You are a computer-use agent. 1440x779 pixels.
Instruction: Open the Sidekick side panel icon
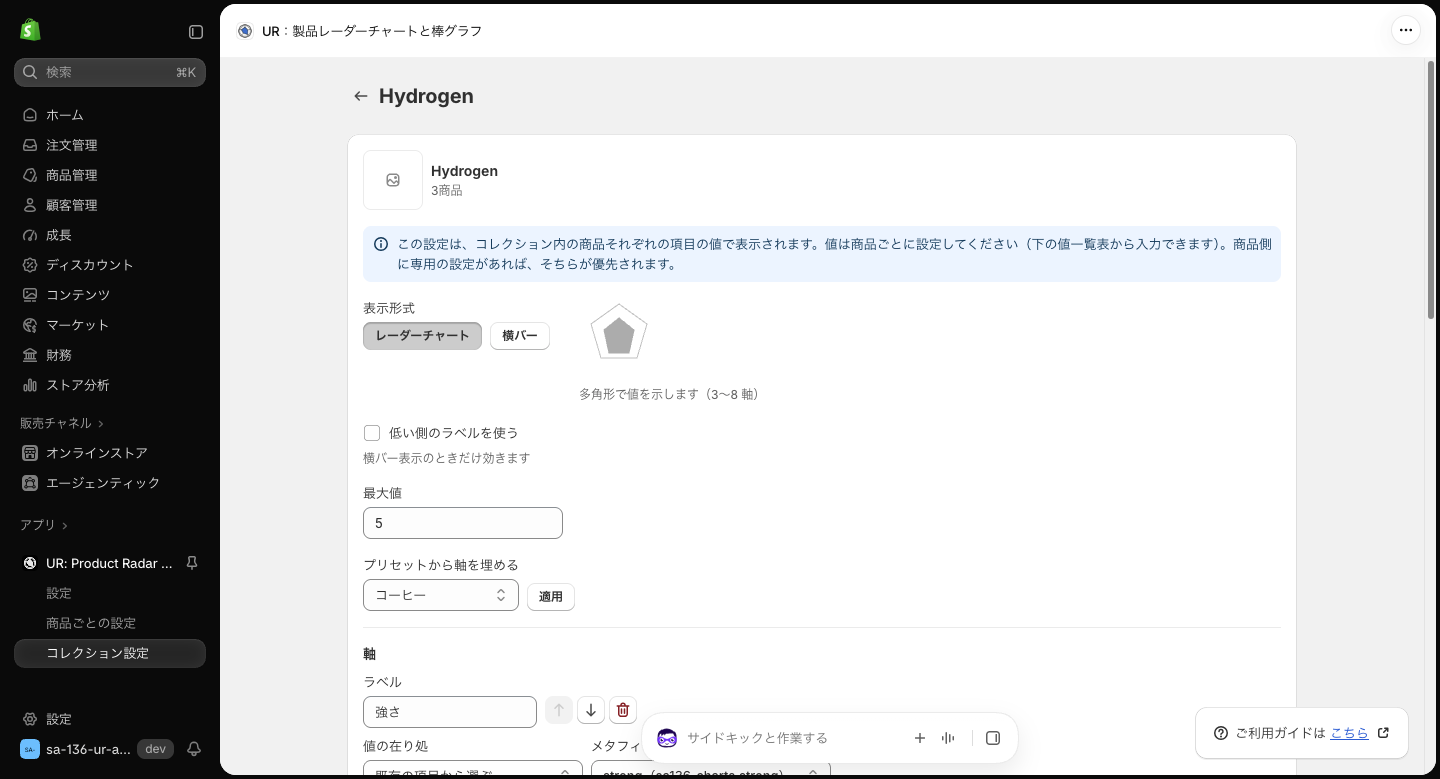[x=993, y=738]
